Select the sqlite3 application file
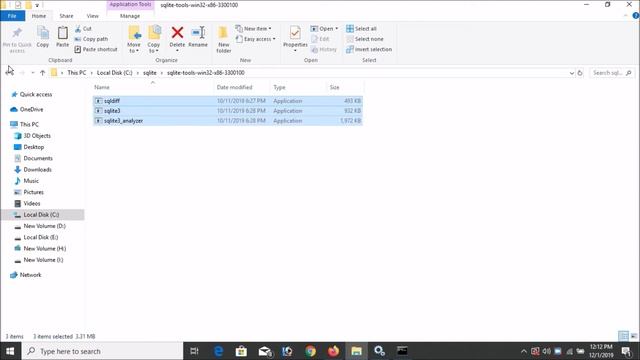 (228, 111)
